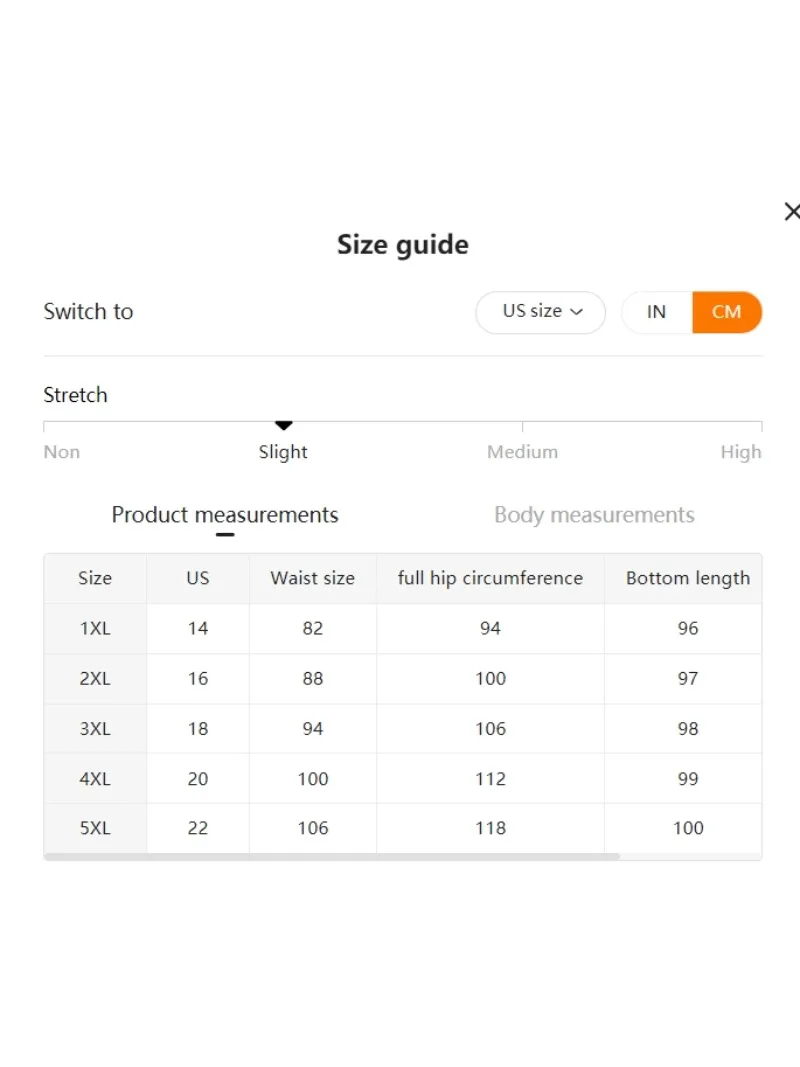Select the 1XL size row
This screenshot has height=1067, width=800.
[95, 629]
